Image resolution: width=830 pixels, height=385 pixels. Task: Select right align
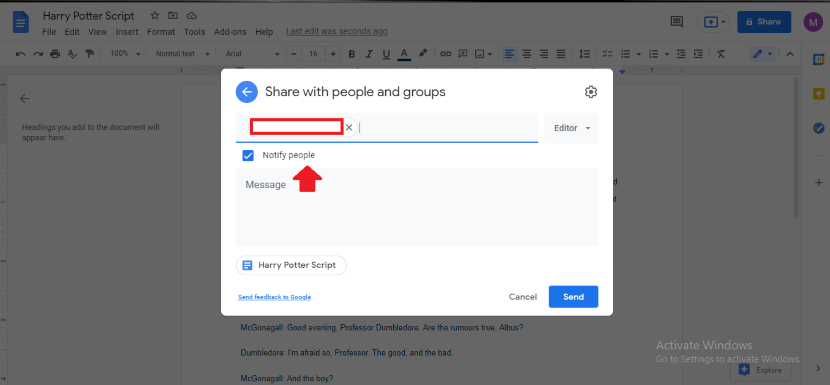pyautogui.click(x=544, y=54)
